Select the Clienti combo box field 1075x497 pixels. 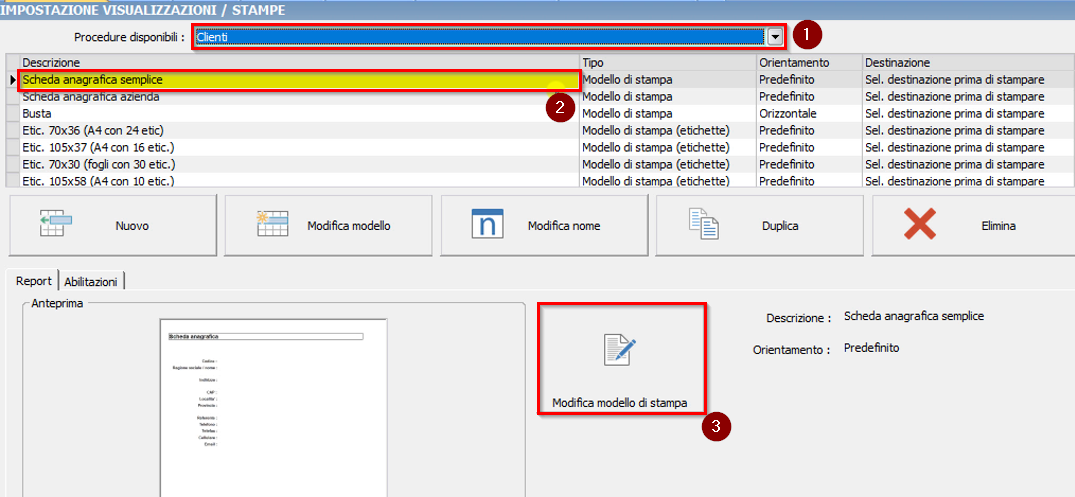tap(480, 37)
